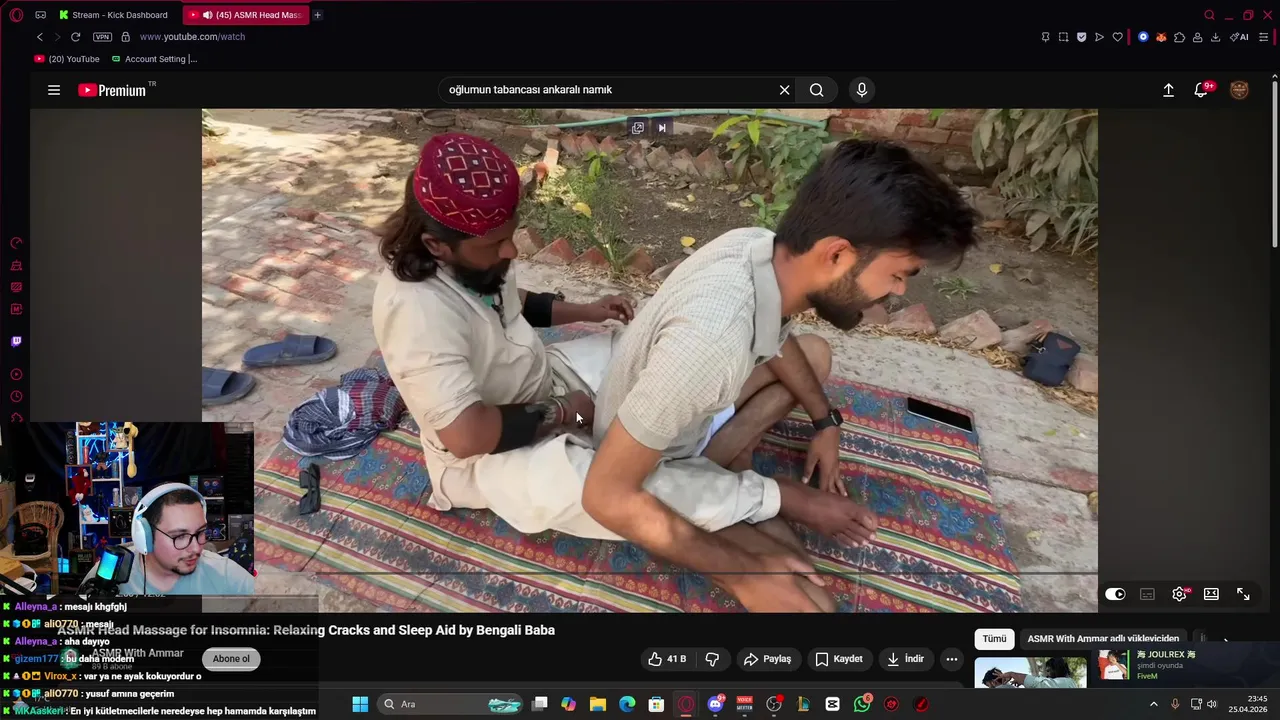Viewport: 1280px width, 720px height.
Task: Open the system volume speaker control
Action: 1212,704
